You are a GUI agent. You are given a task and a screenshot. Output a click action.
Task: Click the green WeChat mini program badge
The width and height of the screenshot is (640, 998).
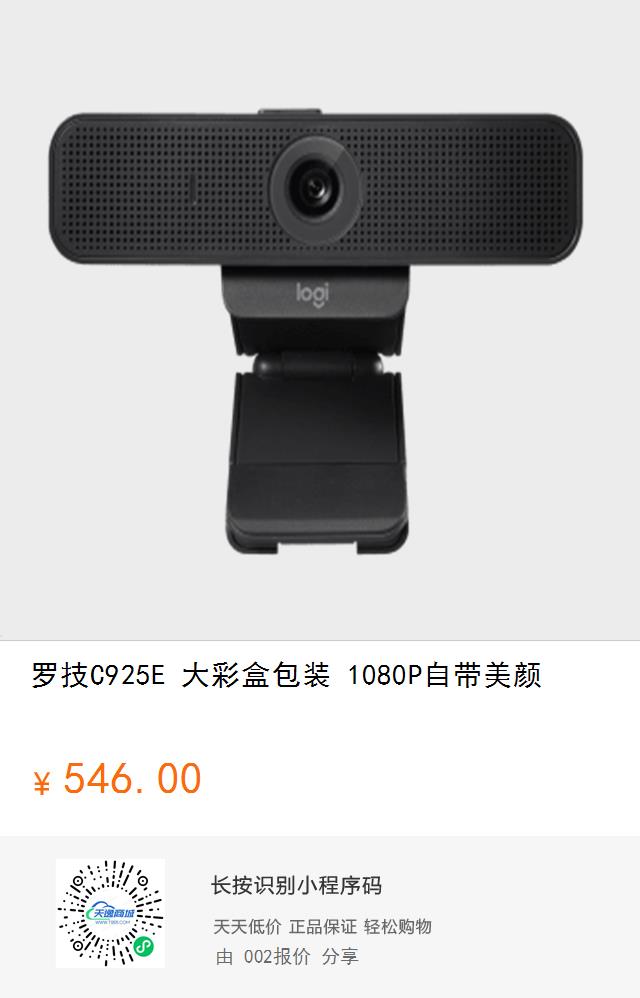pos(143,947)
